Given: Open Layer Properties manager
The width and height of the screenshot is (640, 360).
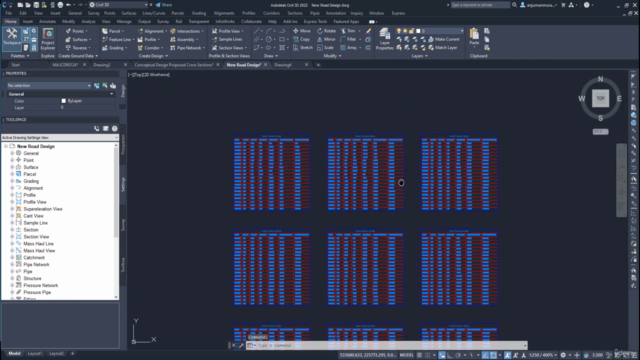Looking at the screenshot, I should click(x=384, y=39).
